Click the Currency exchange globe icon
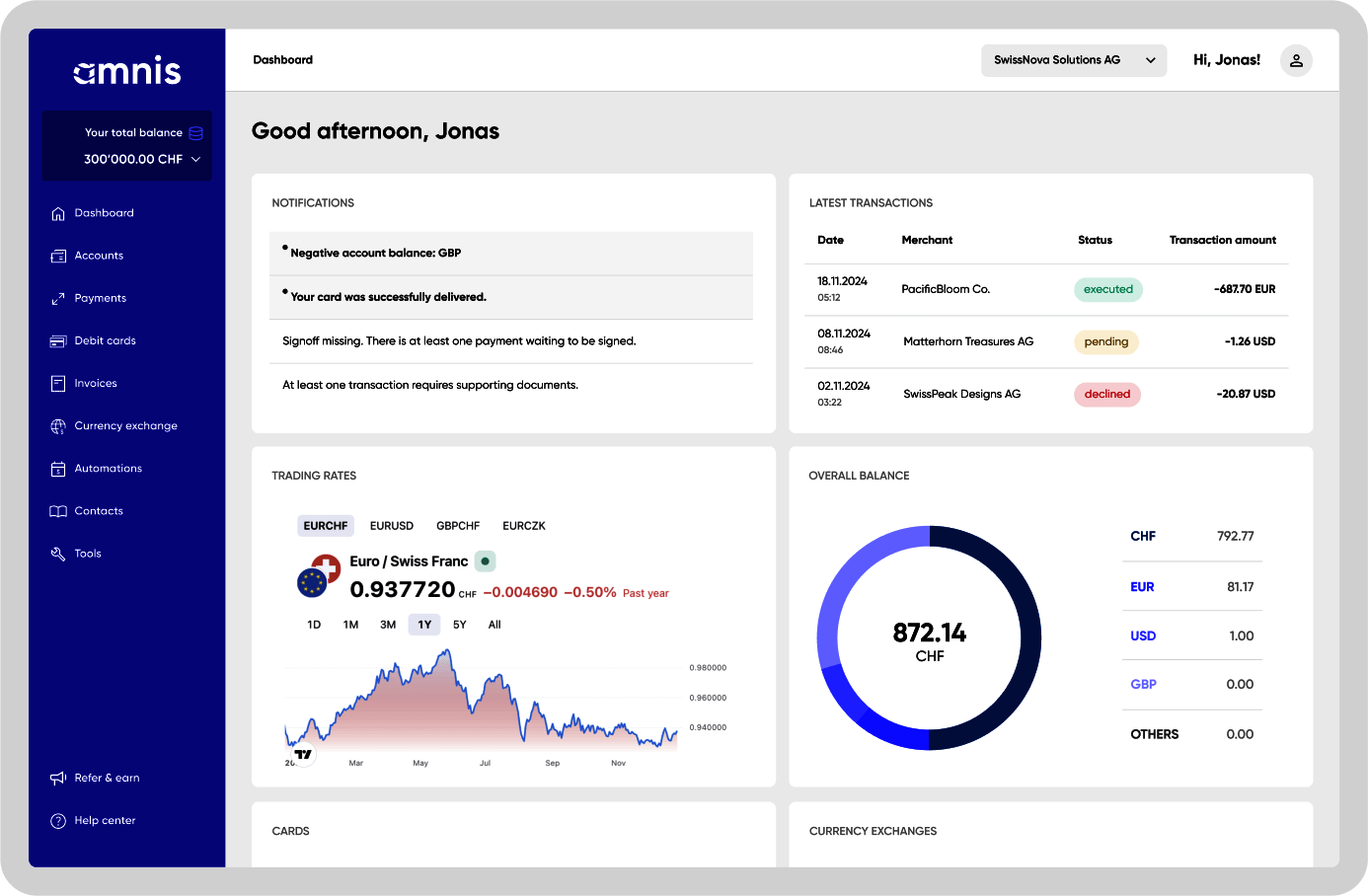1368x896 pixels. click(x=58, y=426)
